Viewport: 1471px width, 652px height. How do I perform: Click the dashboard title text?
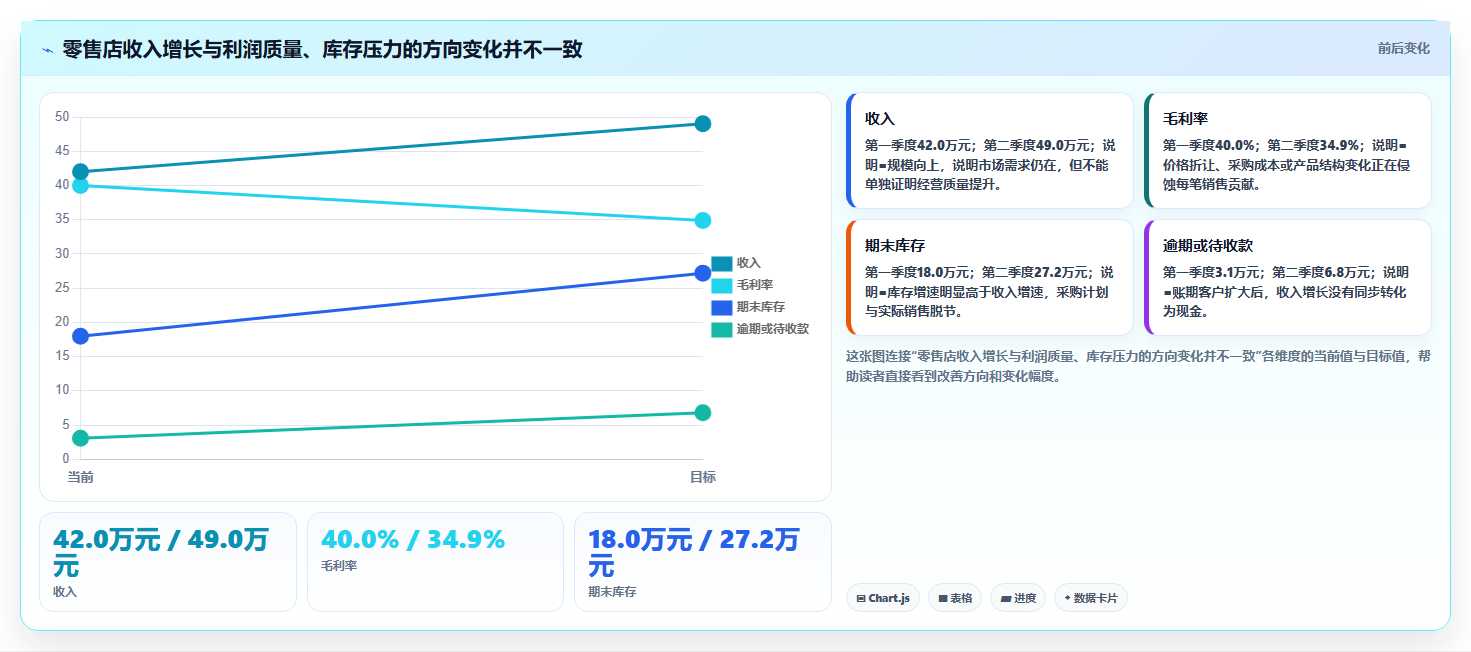(x=322, y=49)
